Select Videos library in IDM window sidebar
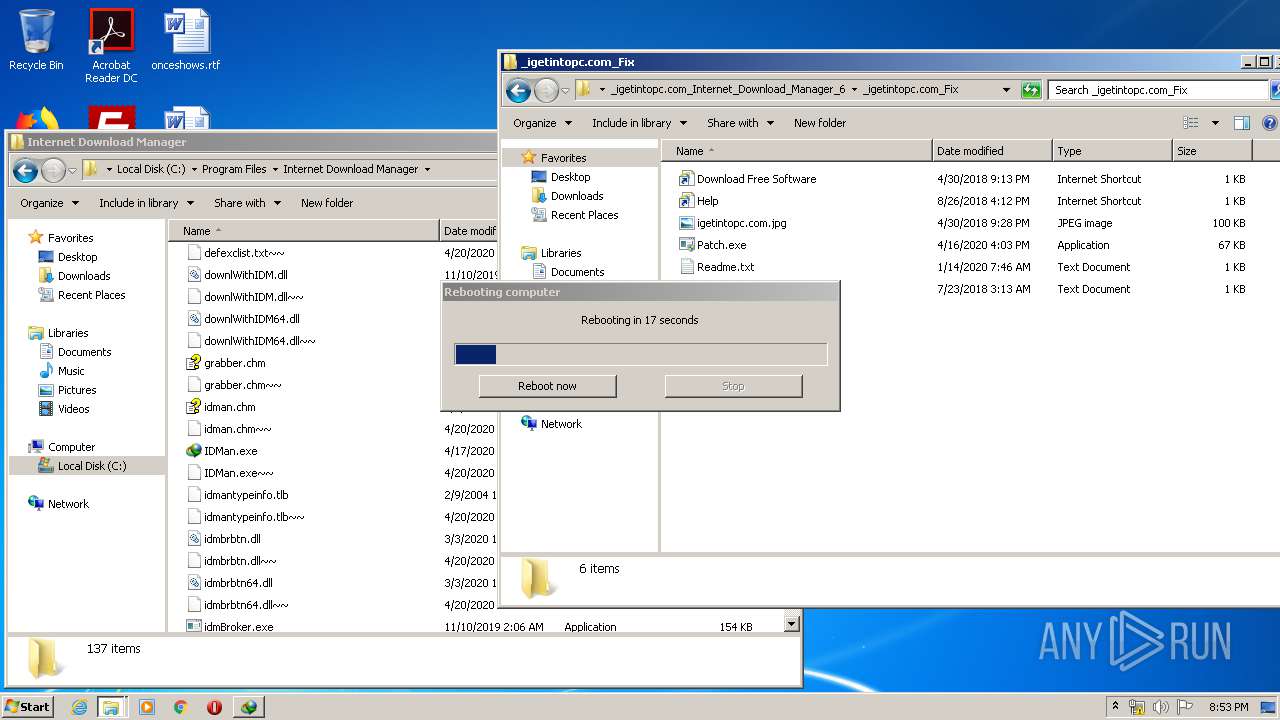 [x=73, y=409]
